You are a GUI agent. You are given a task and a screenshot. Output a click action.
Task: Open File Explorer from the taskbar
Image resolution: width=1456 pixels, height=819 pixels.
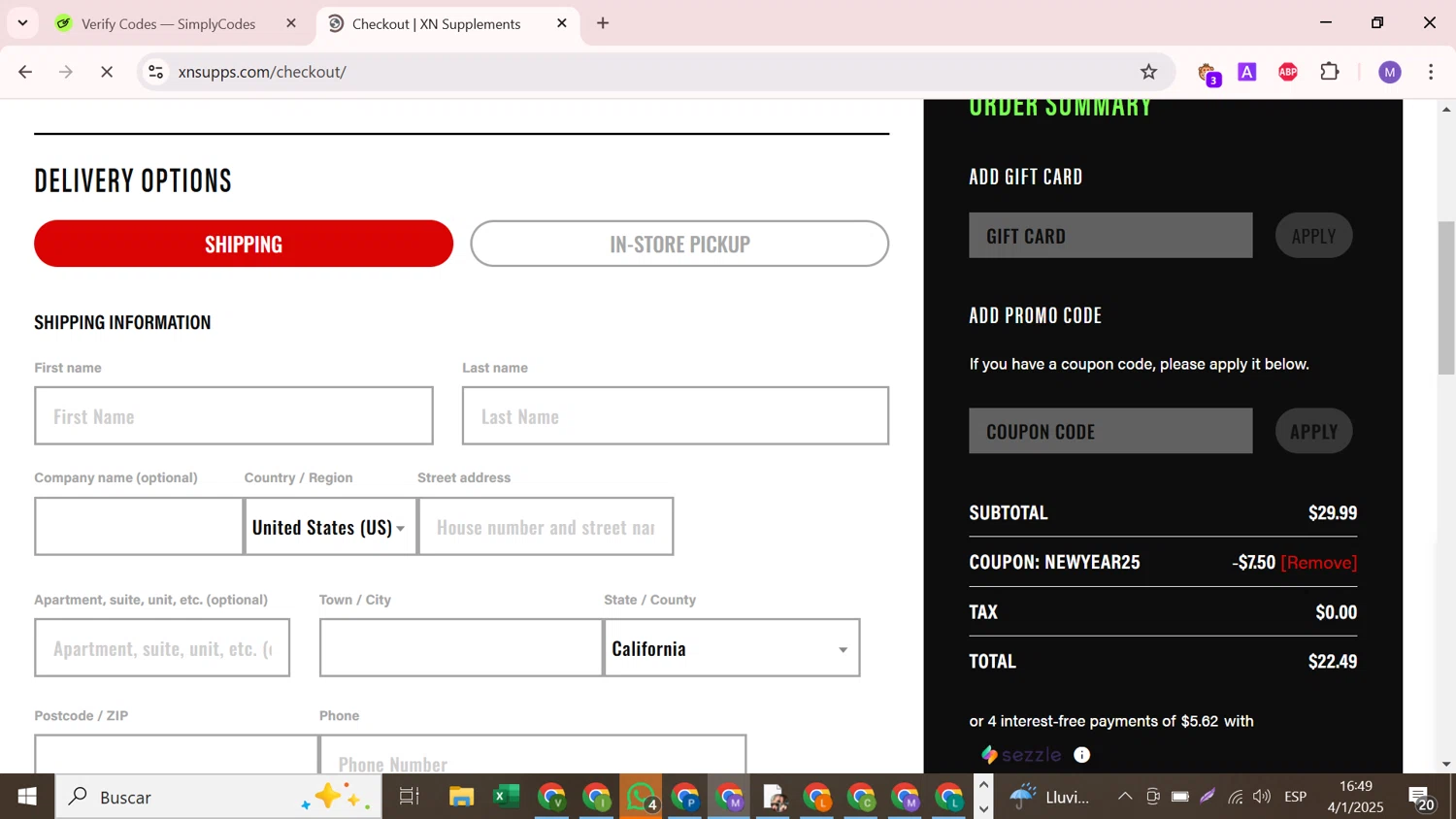coord(461,797)
